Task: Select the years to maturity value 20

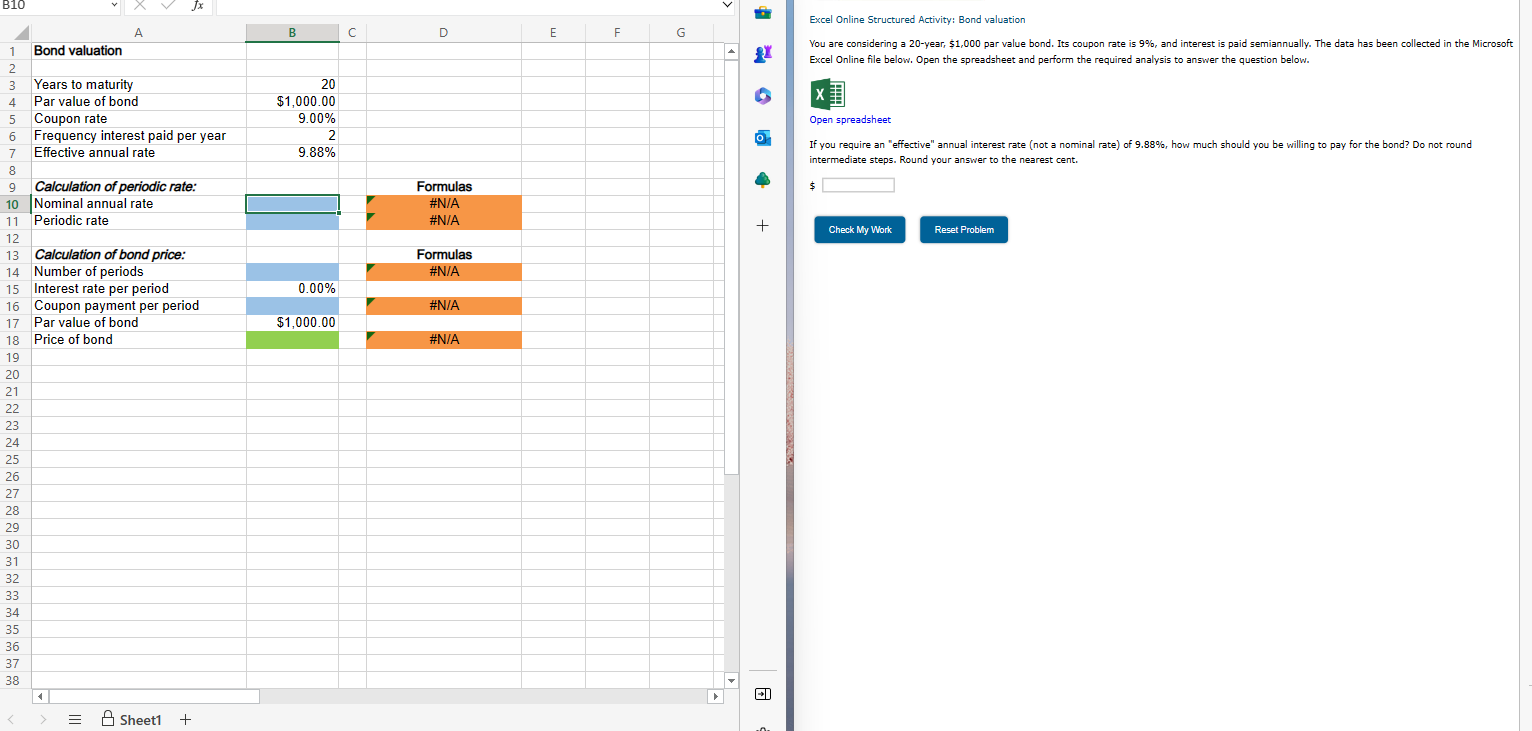Action: (x=292, y=85)
